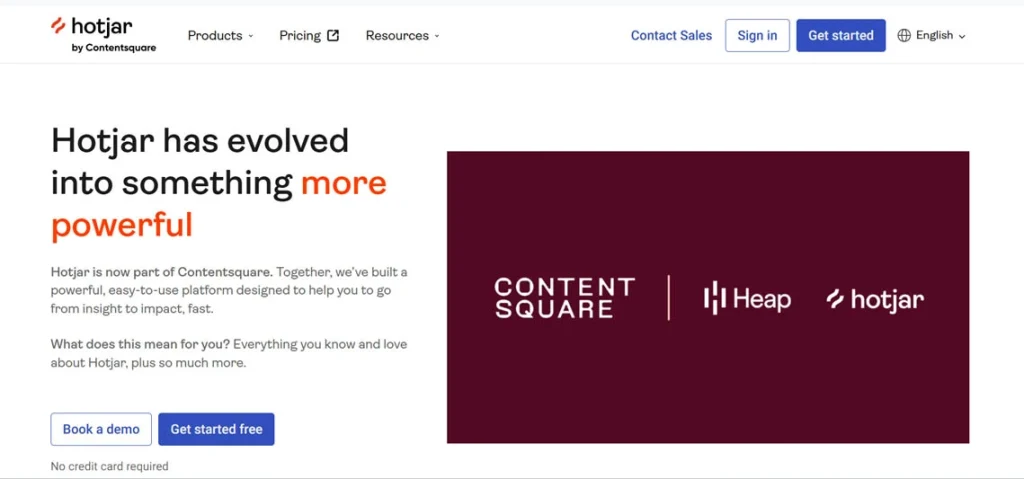Click the globe language icon

point(904,35)
